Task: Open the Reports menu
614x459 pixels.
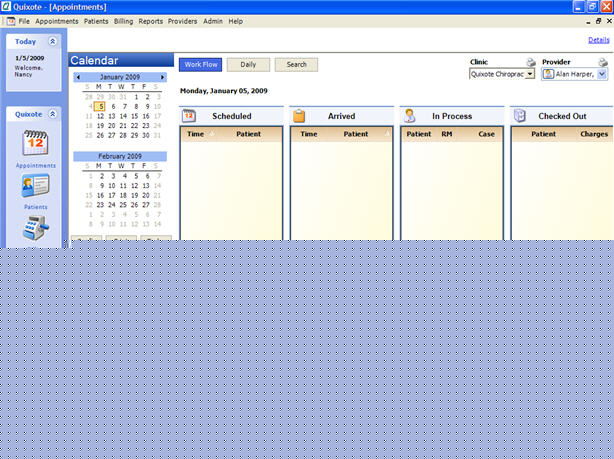Action: [151, 21]
